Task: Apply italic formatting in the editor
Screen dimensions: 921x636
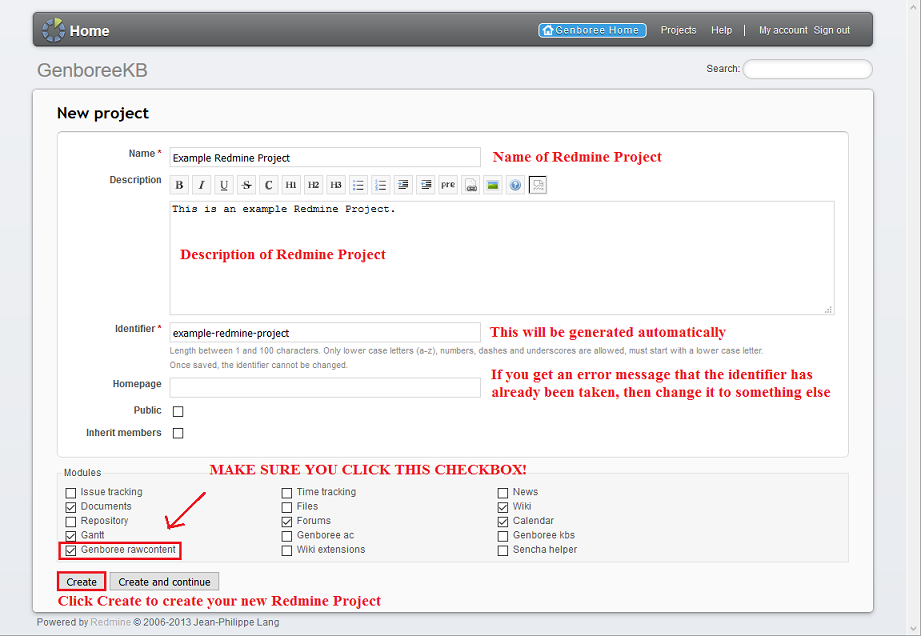Action: point(201,185)
